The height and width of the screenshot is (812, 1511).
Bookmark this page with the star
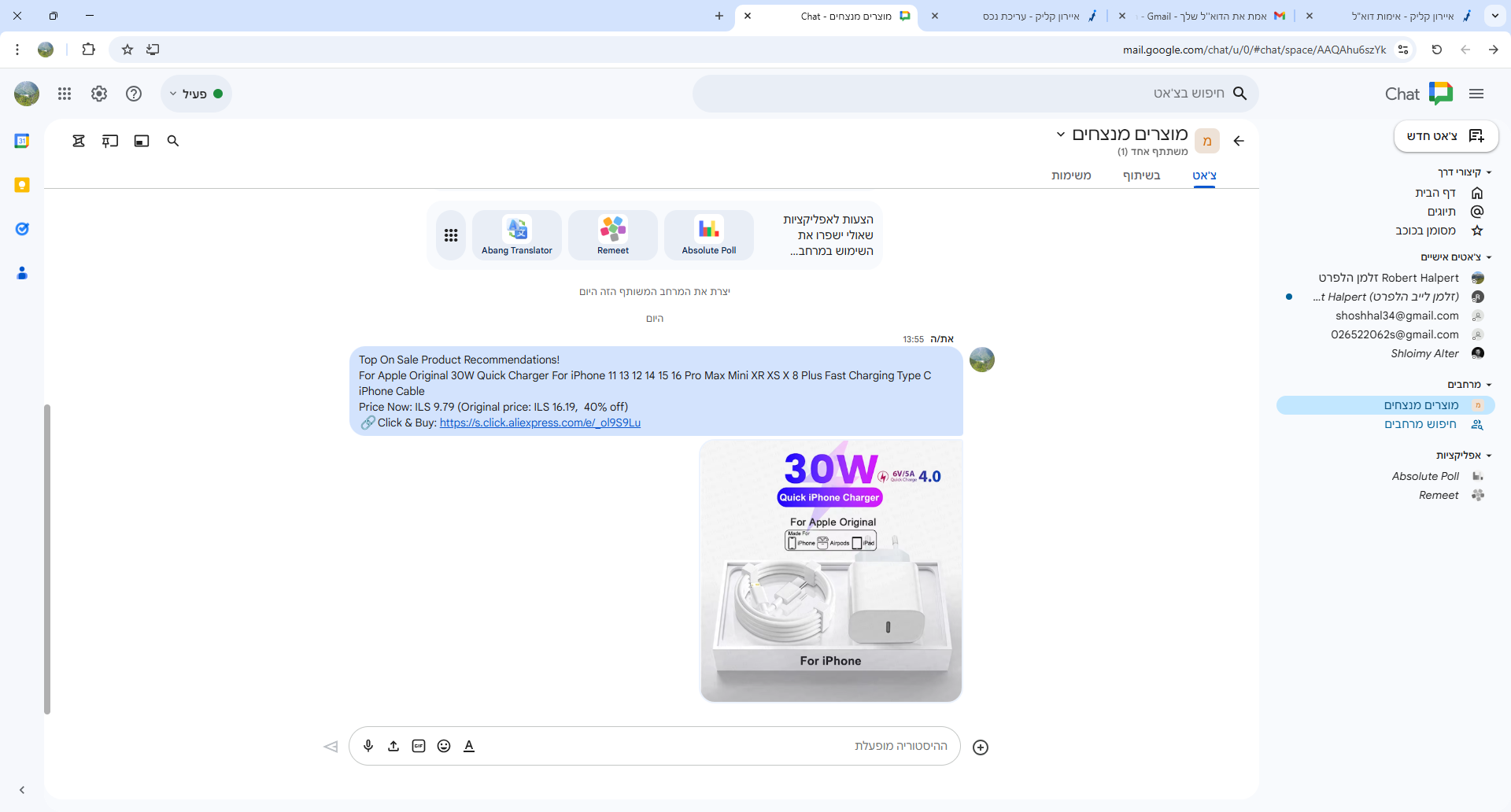pos(127,50)
